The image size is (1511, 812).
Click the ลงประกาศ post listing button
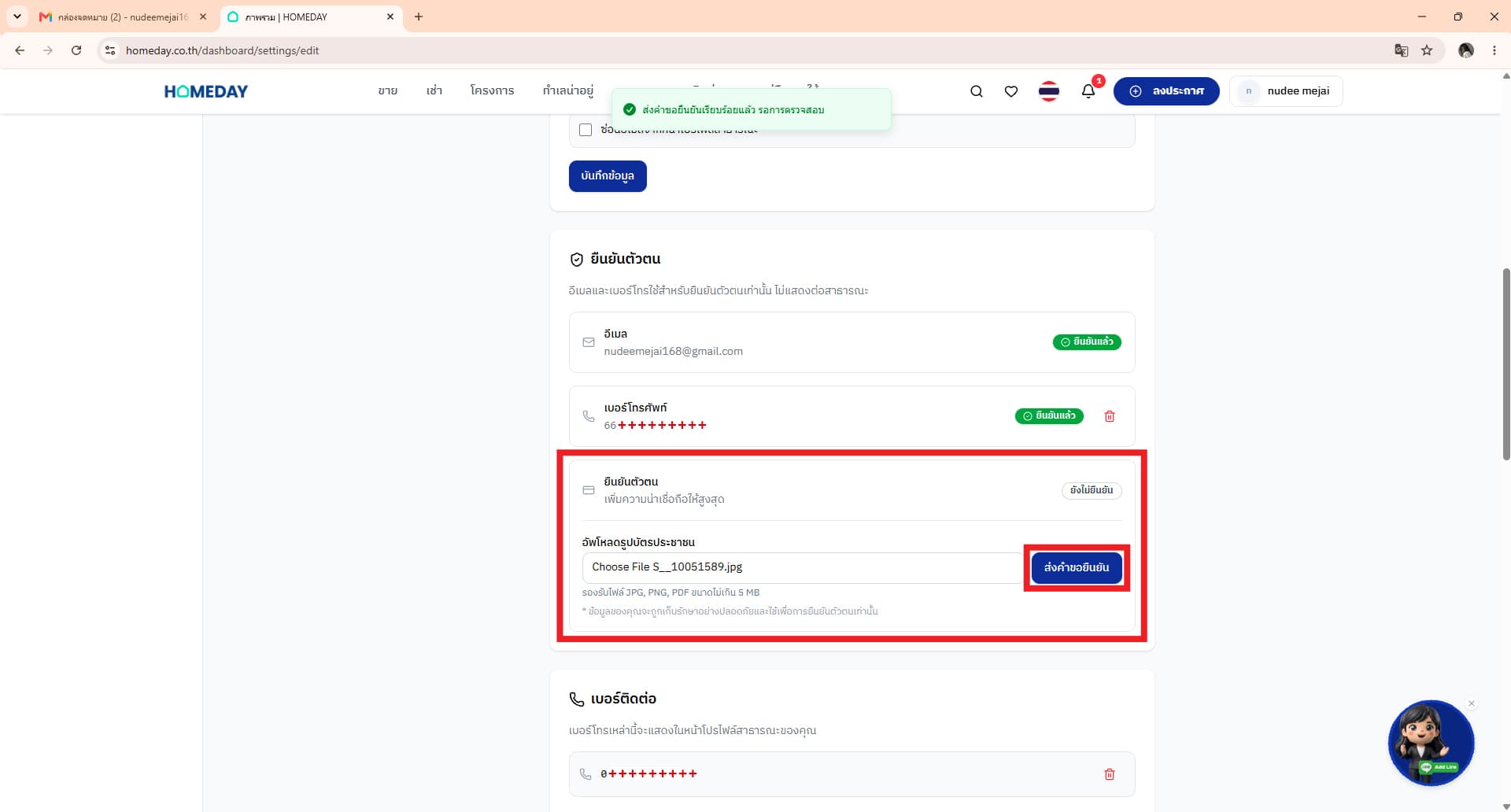1166,91
